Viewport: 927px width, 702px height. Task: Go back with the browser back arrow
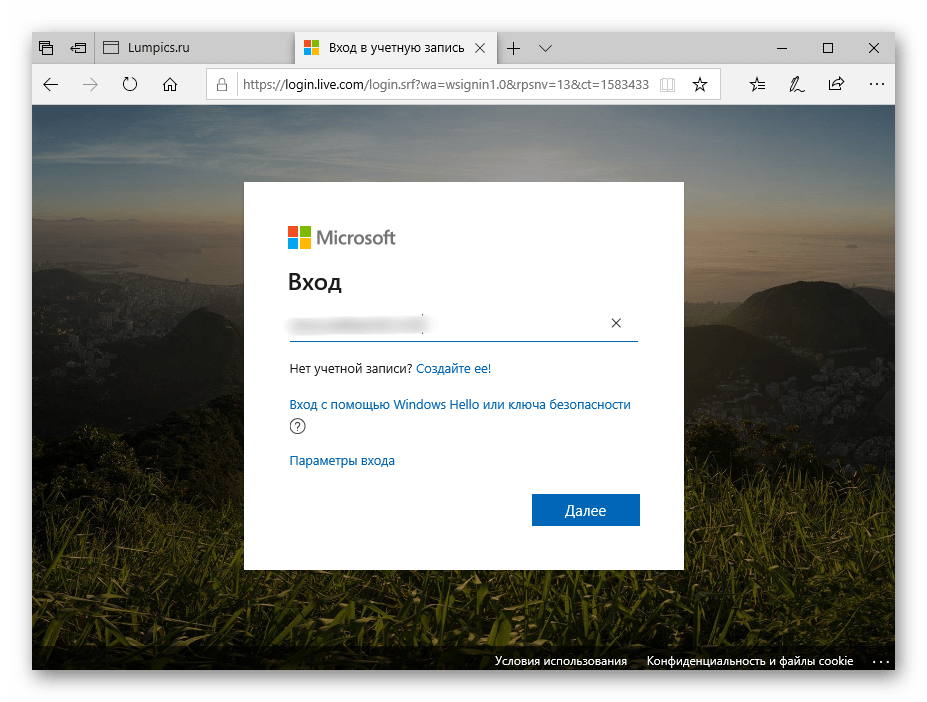click(51, 85)
